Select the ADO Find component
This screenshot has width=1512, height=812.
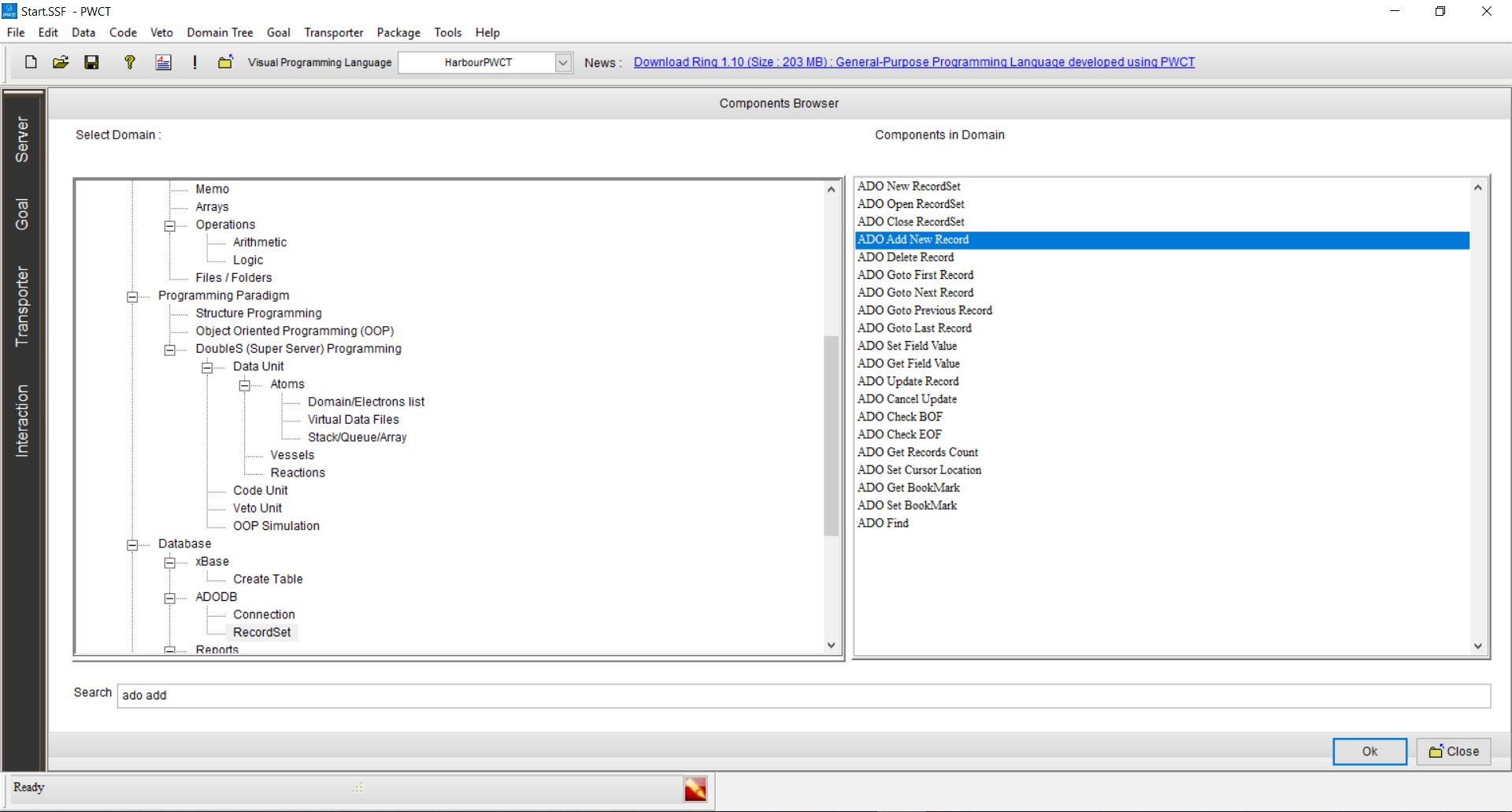pyautogui.click(x=883, y=523)
